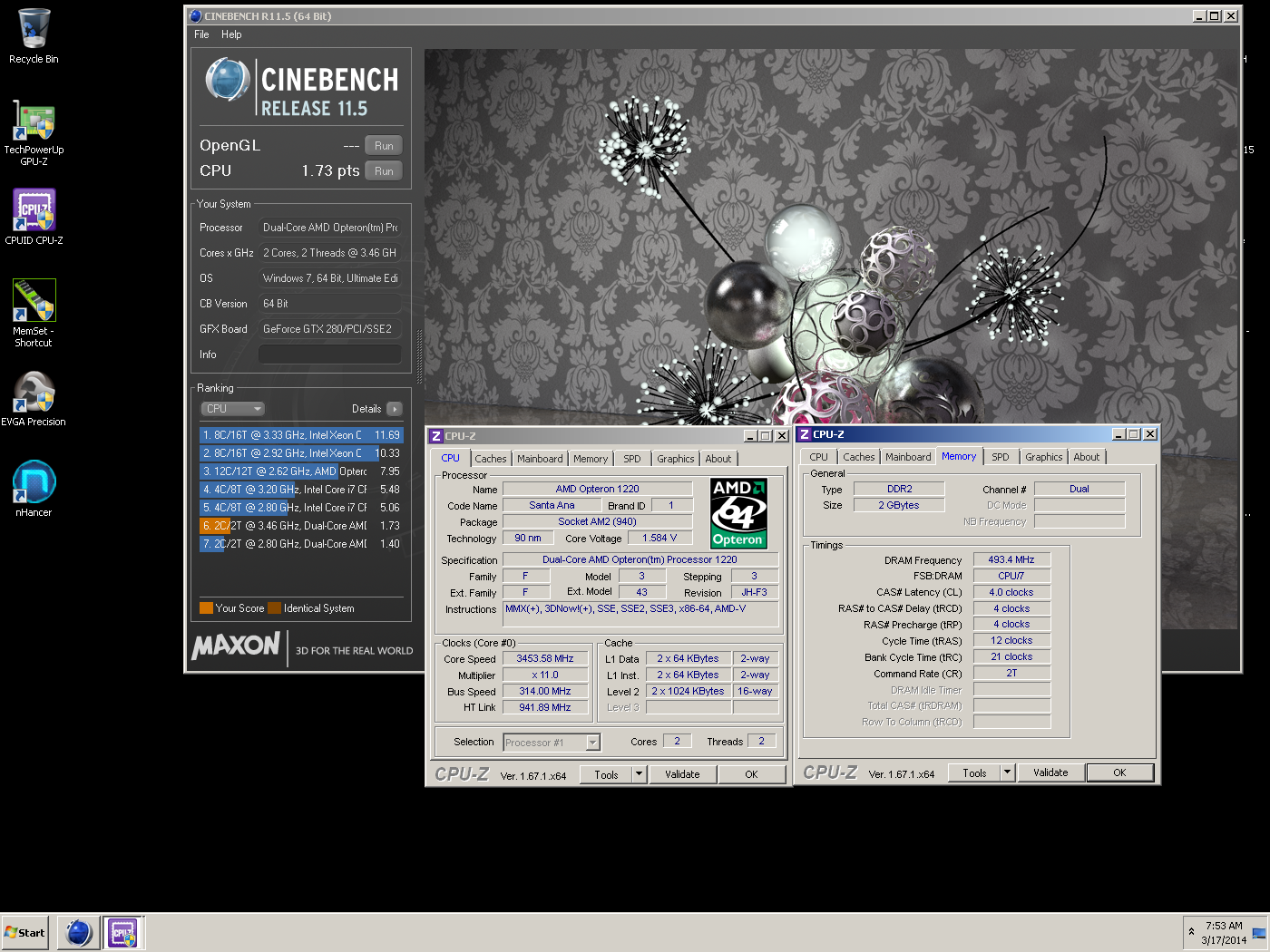Select highlighted ranking row 2C/2T @ 3.46 GHz
This screenshot has height=952, width=1270.
pyautogui.click(x=300, y=526)
